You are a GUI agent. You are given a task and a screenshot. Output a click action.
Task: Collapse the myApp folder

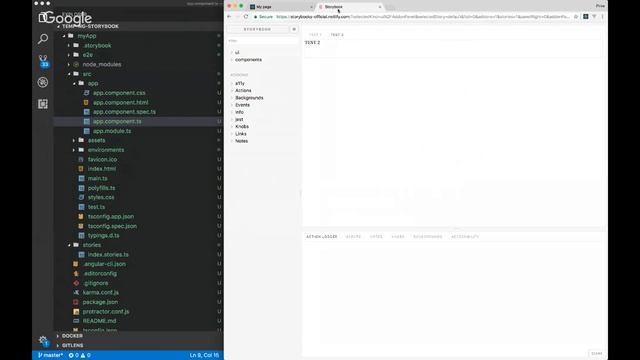[x=64, y=36]
